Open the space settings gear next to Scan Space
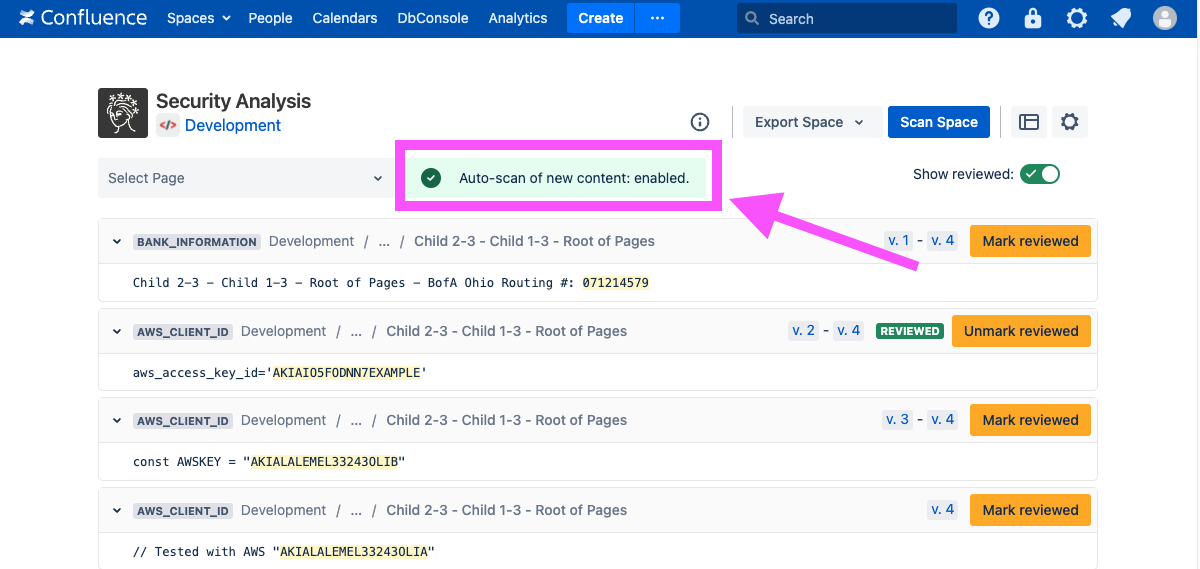1200x569 pixels. (x=1070, y=122)
